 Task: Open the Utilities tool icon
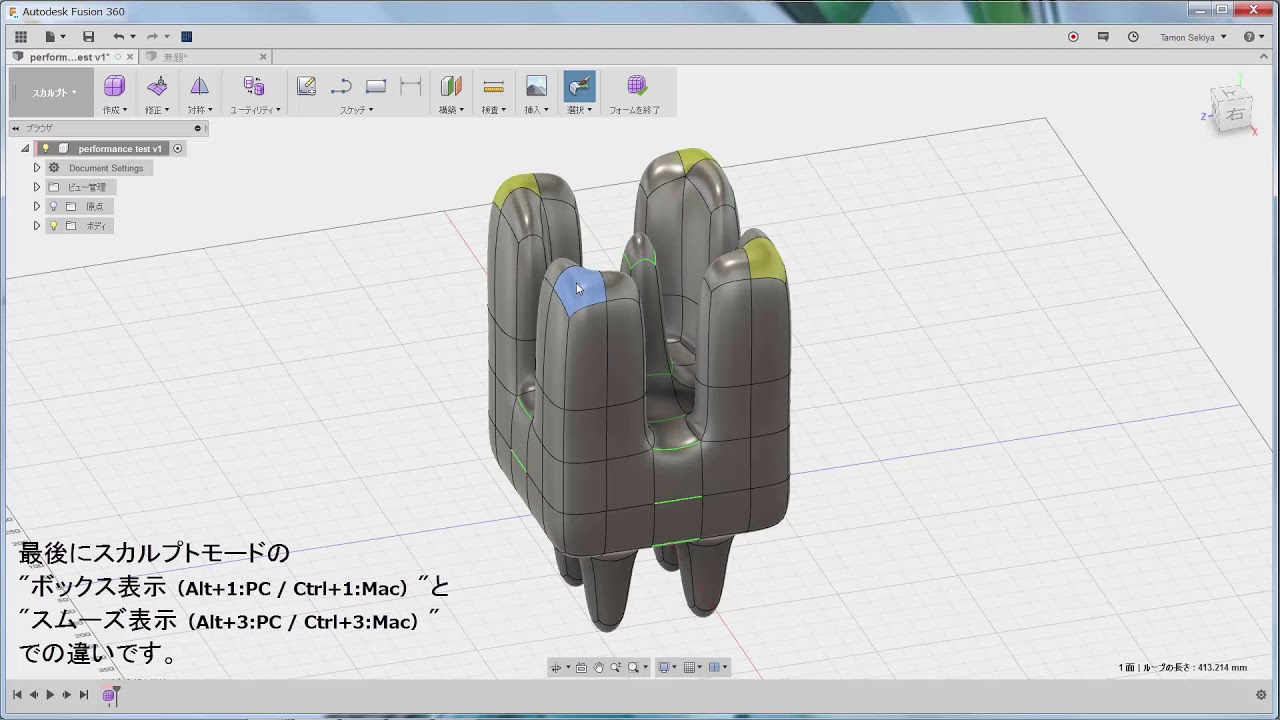point(254,86)
